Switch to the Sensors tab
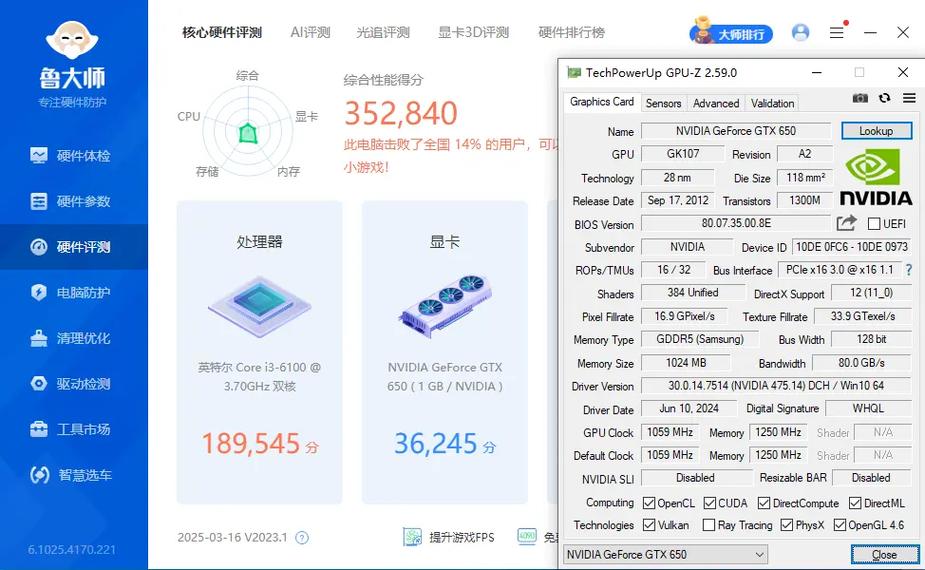Image resolution: width=925 pixels, height=570 pixels. (663, 103)
